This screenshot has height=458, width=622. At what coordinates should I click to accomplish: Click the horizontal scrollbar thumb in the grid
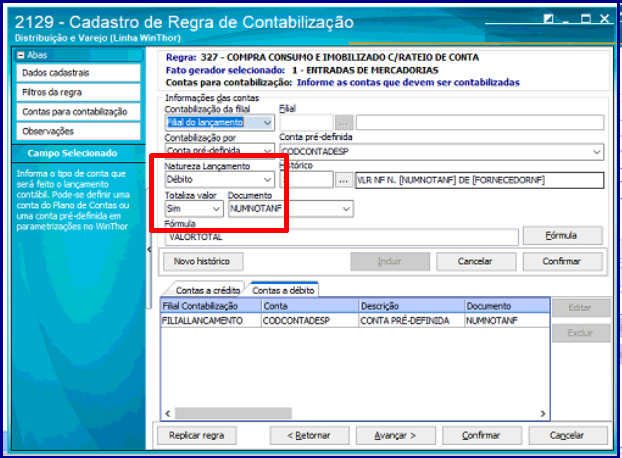click(233, 414)
